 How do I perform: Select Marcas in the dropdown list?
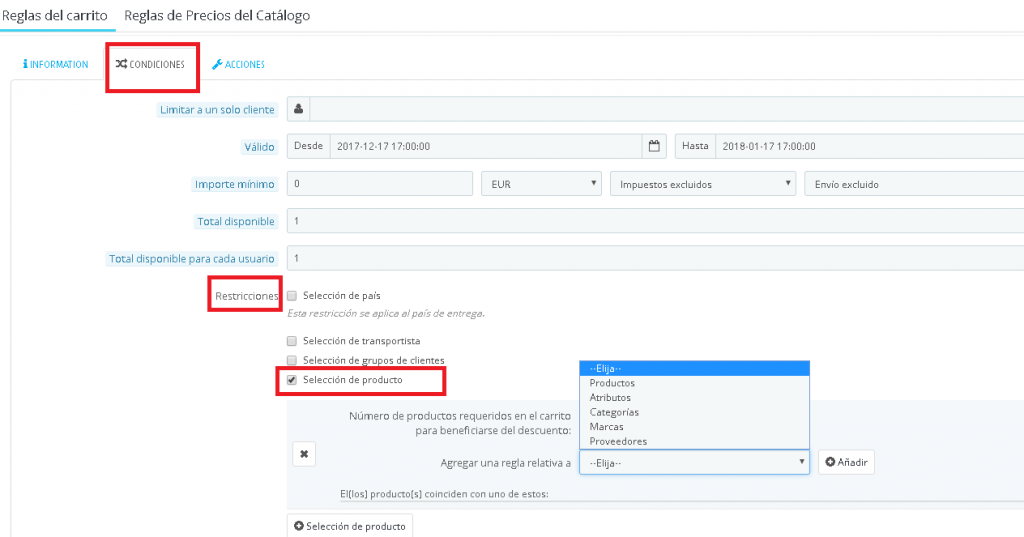607,427
